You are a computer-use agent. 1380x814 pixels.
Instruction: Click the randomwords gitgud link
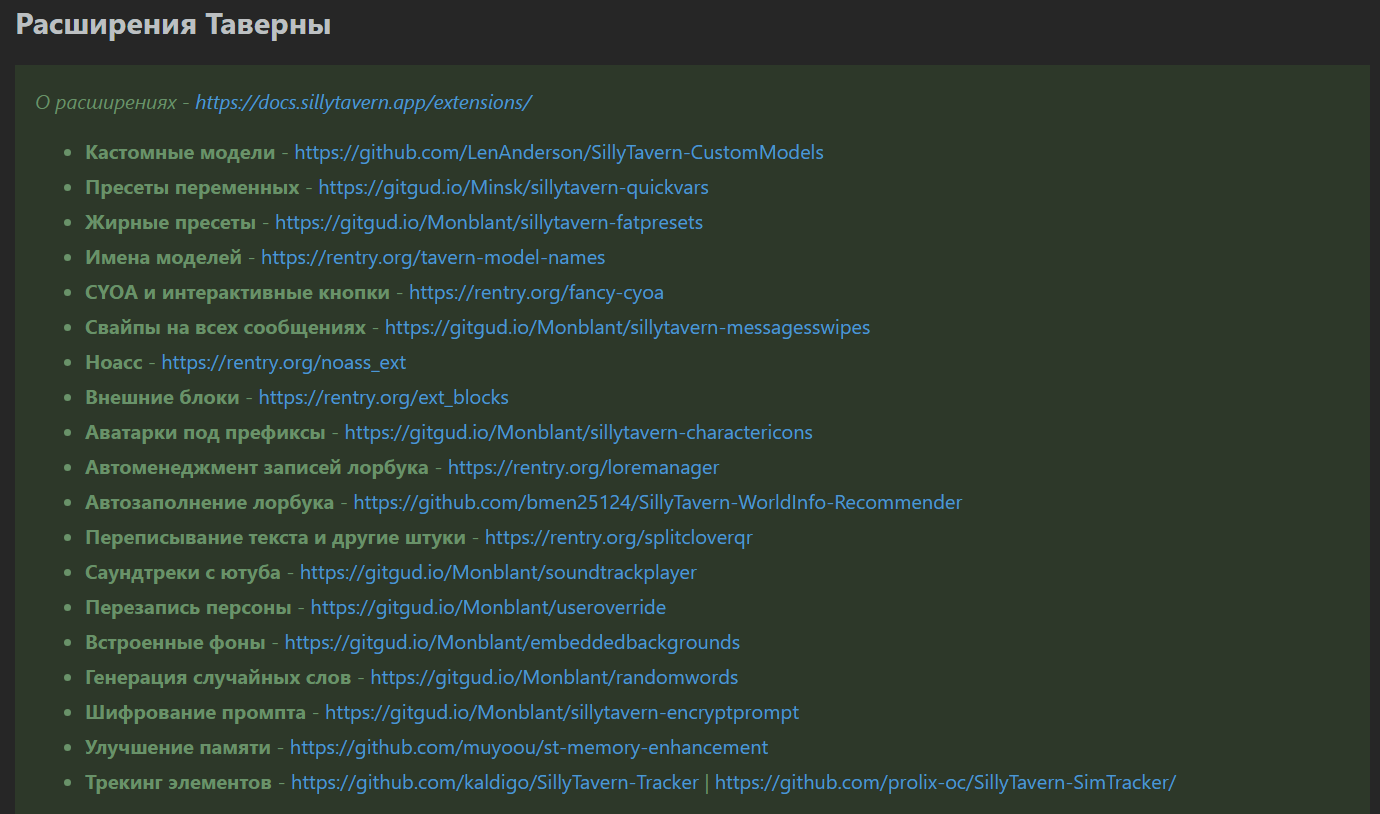(554, 678)
